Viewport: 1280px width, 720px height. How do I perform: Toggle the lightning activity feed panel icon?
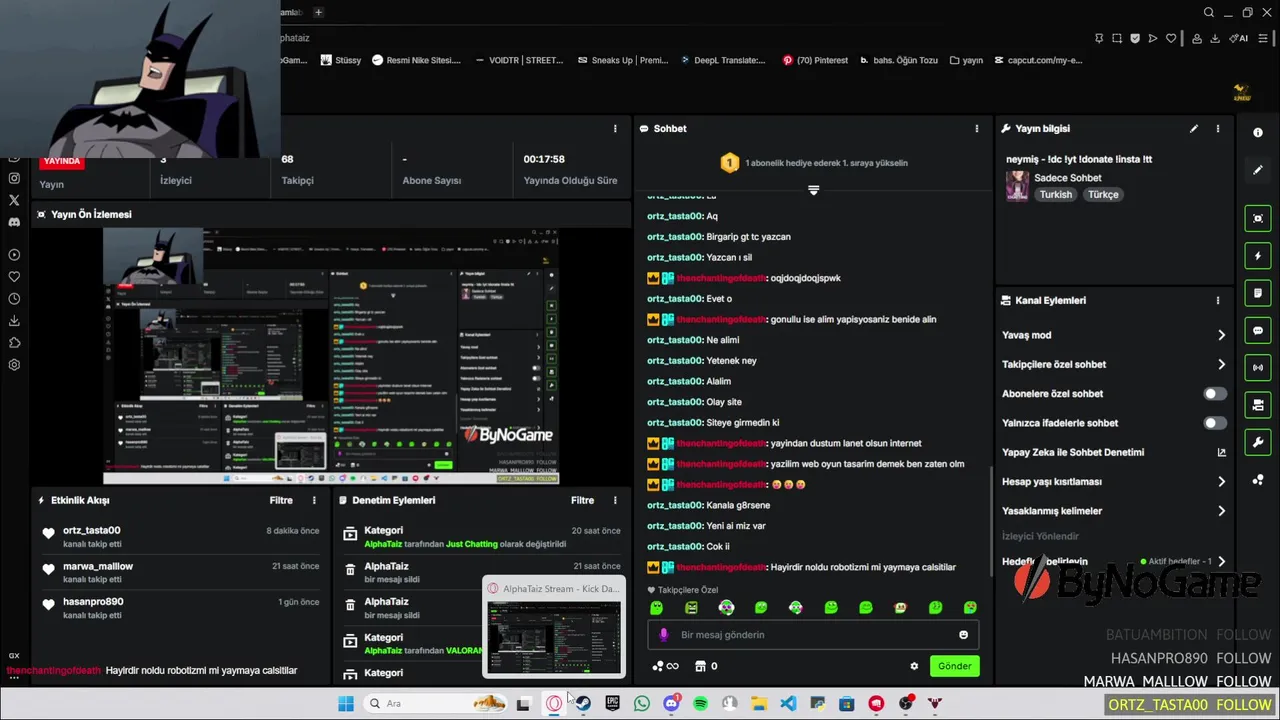[x=1258, y=256]
